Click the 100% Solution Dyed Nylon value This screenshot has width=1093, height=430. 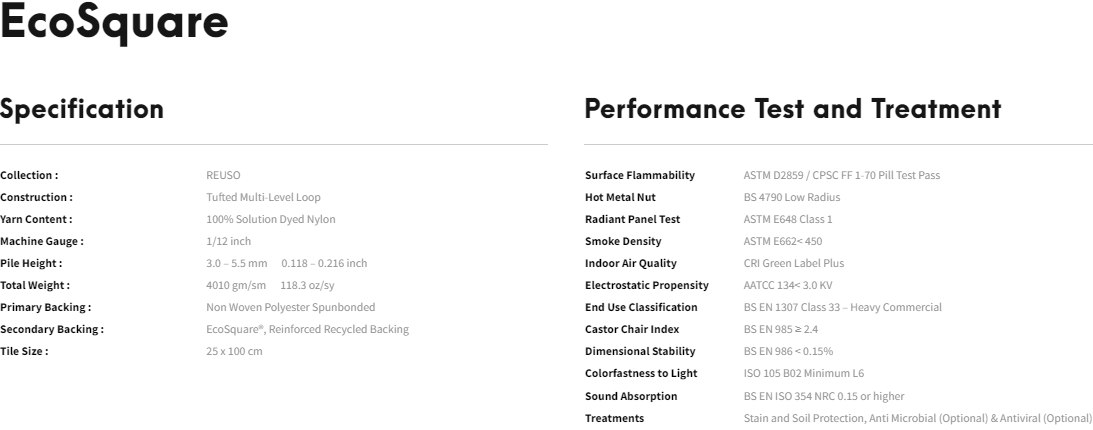(270, 219)
